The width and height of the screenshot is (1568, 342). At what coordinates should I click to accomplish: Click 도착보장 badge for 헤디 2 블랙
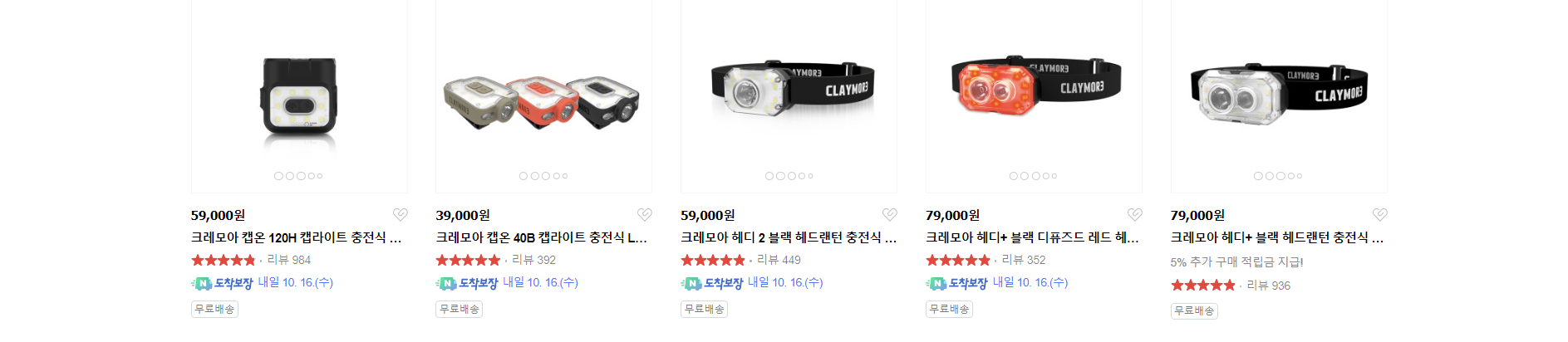pos(712,283)
